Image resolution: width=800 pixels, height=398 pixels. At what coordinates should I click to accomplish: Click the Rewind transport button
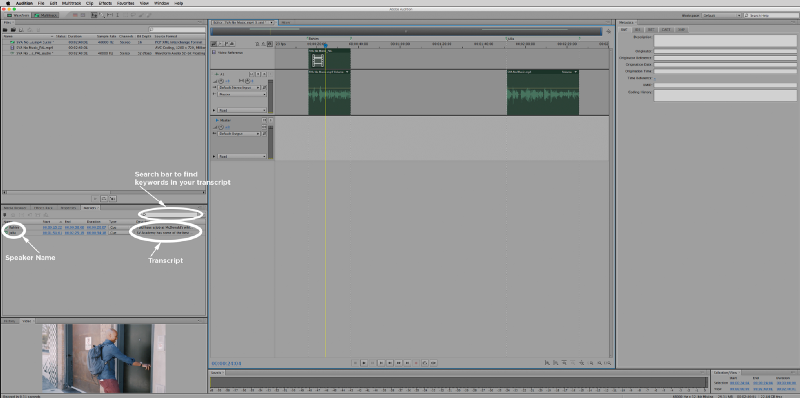390,363
